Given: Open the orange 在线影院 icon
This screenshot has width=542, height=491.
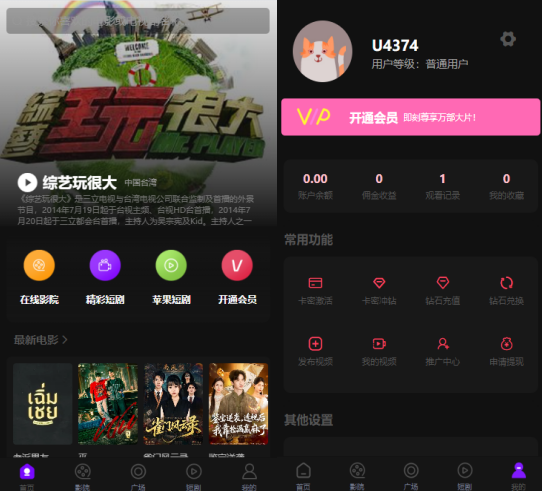Looking at the screenshot, I should tap(39, 265).
